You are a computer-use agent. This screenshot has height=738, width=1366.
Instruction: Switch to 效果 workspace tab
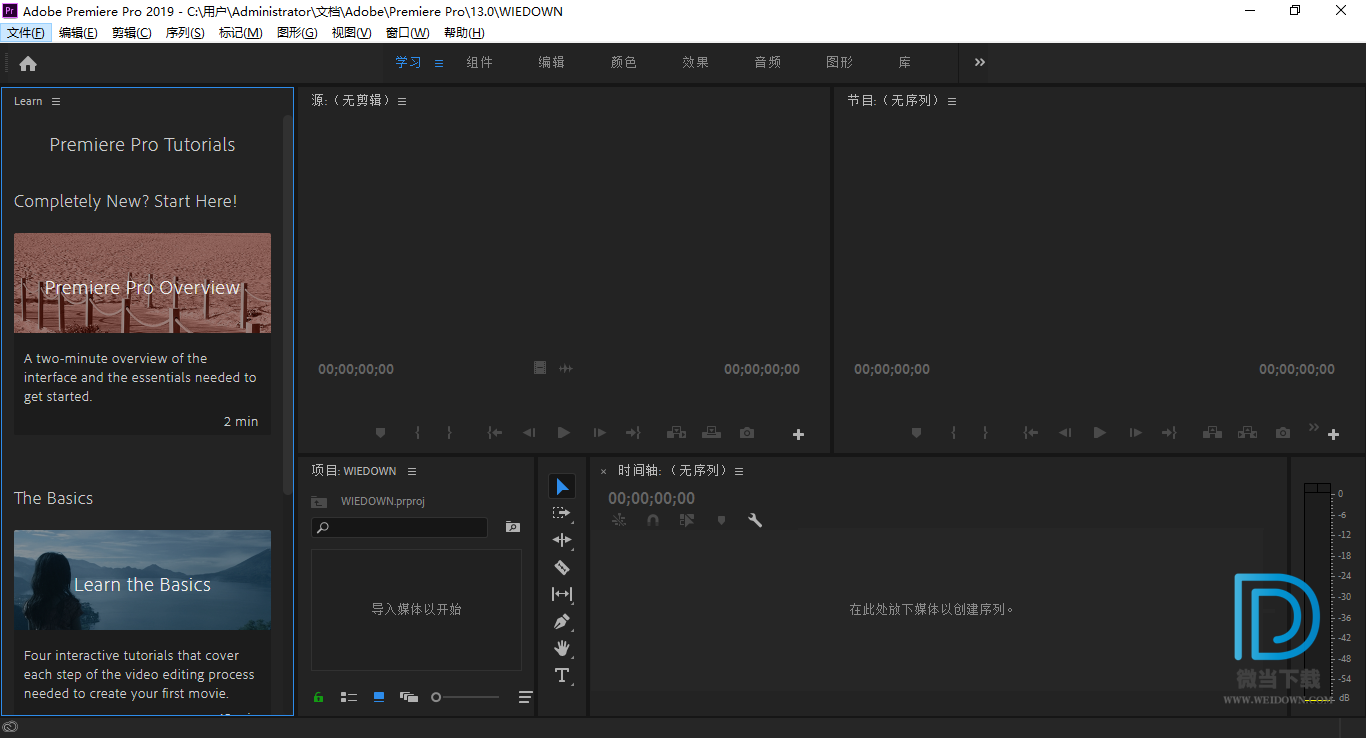pos(695,62)
